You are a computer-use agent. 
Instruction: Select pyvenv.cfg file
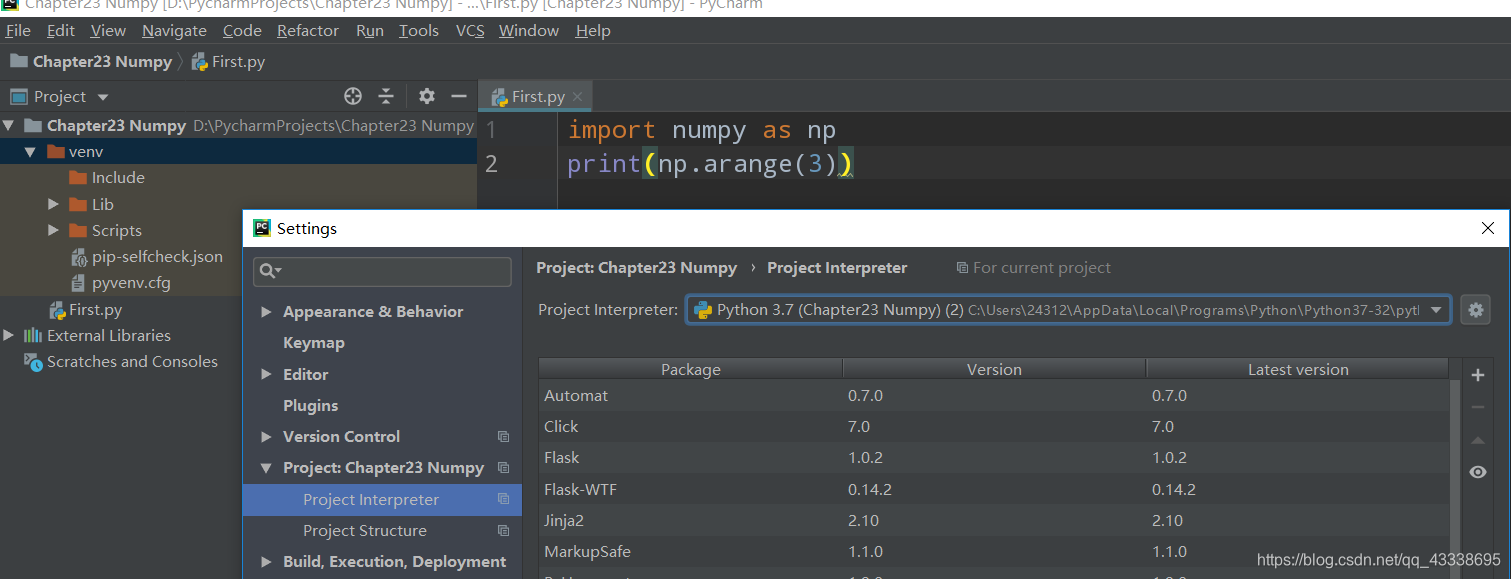120,283
